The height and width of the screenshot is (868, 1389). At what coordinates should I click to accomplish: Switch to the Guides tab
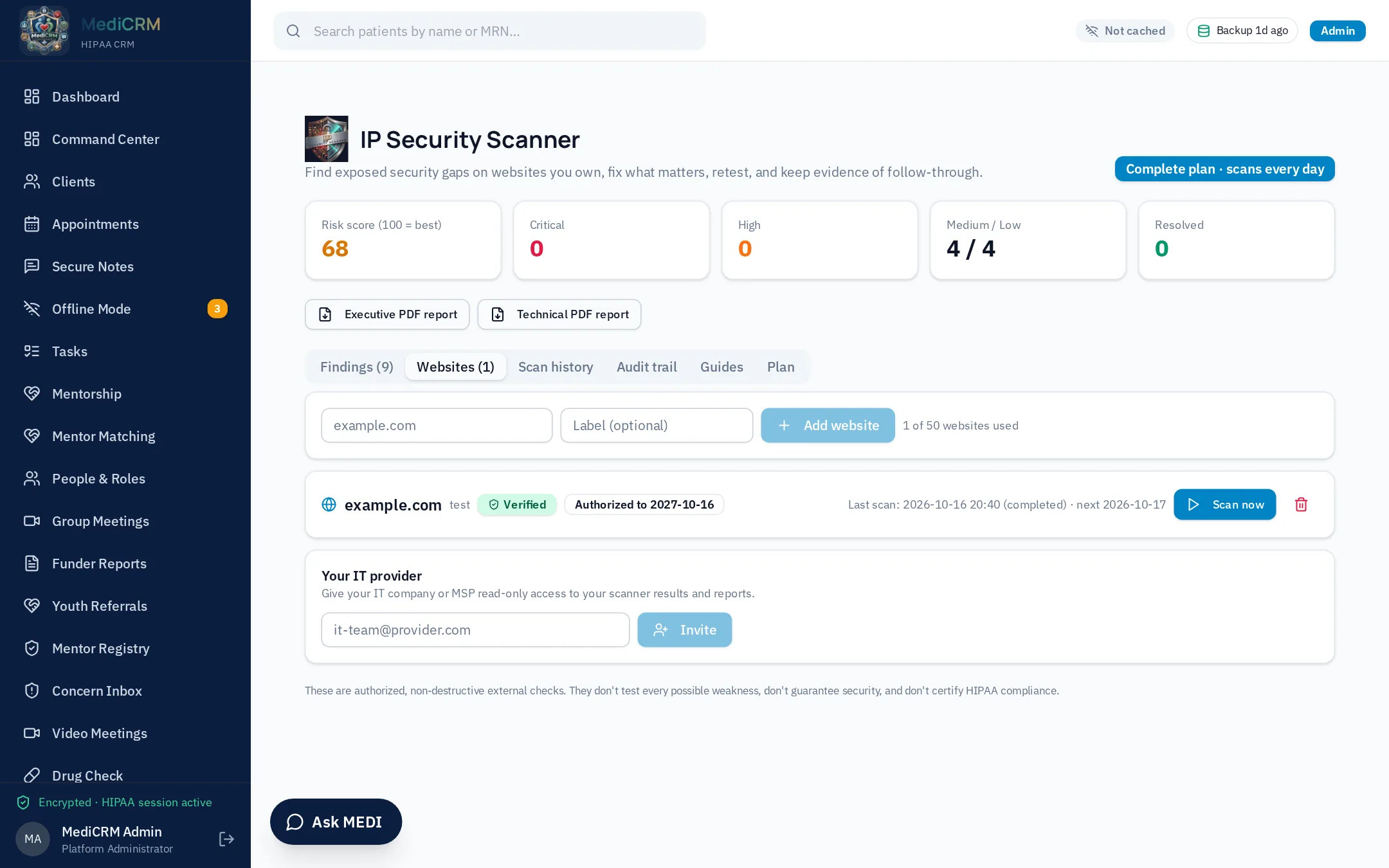click(722, 367)
